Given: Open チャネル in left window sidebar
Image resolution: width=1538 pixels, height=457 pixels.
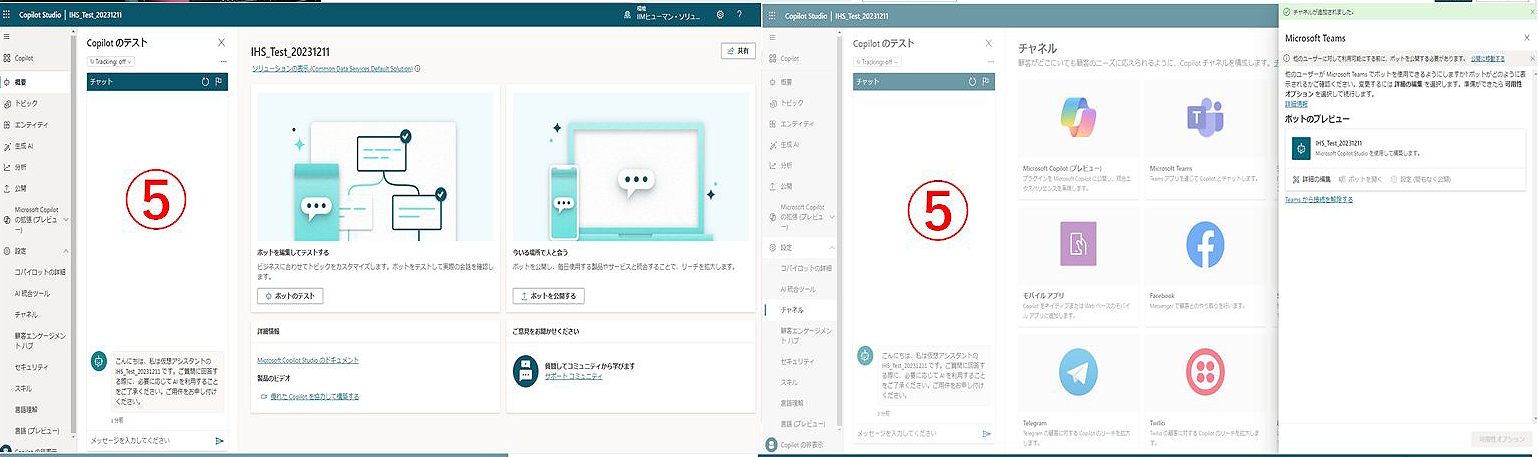Looking at the screenshot, I should pyautogui.click(x=27, y=315).
